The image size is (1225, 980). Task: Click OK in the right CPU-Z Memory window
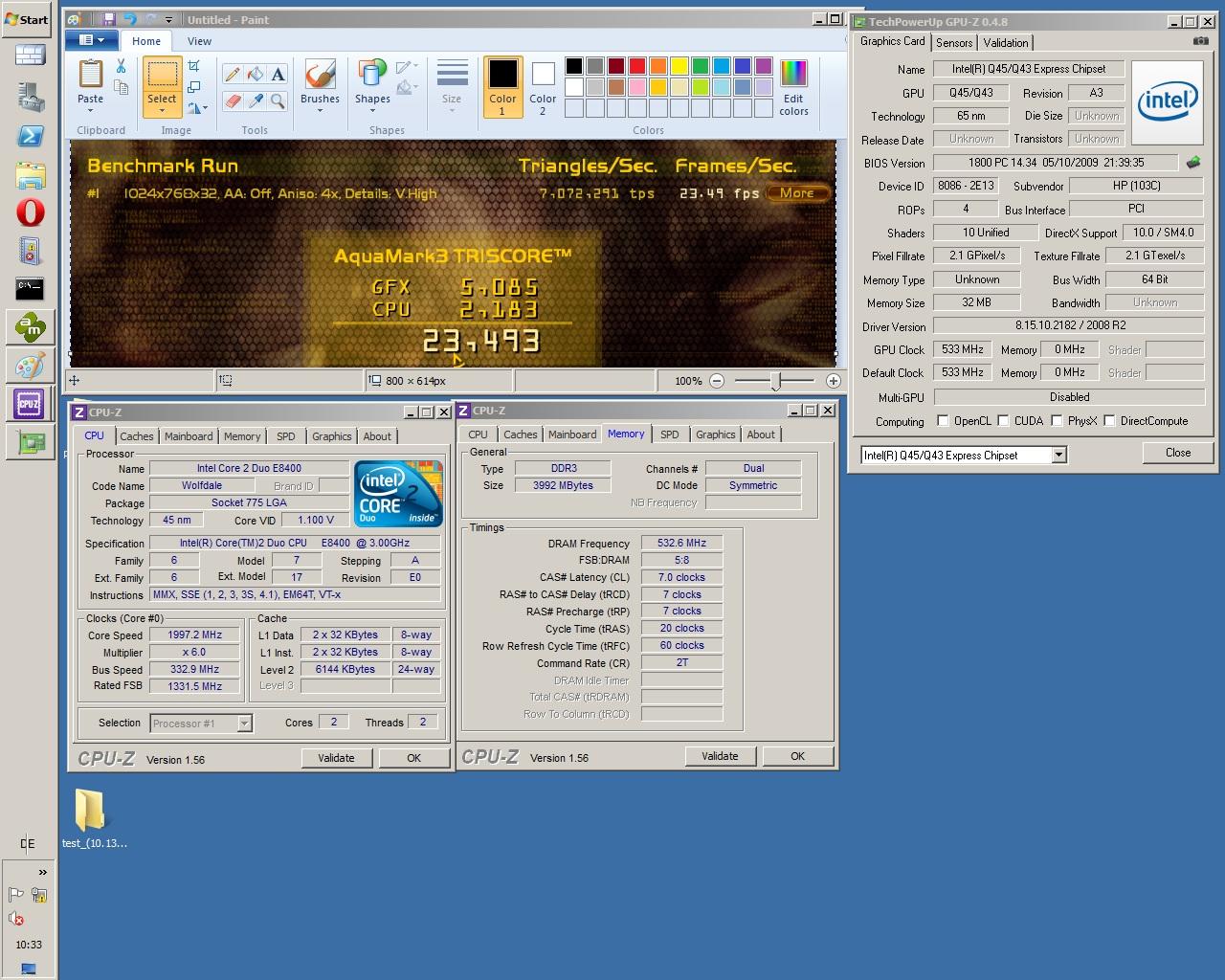pos(797,756)
